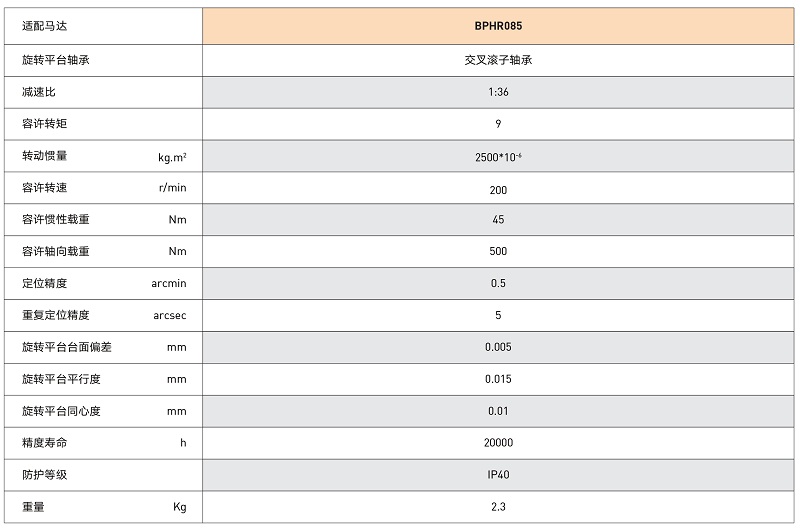Screen dimensions: 800x531
Task: Select the 适配马达 row label
Action: pos(45,27)
